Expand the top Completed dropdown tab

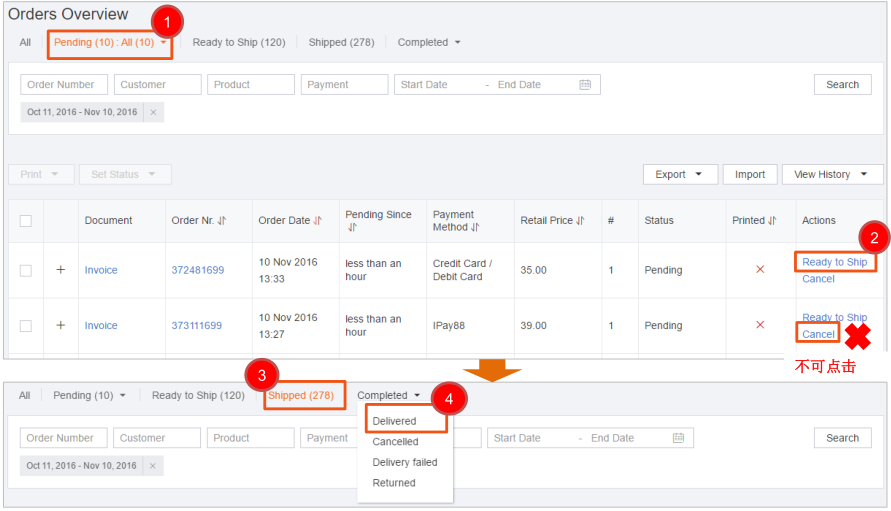(x=429, y=43)
